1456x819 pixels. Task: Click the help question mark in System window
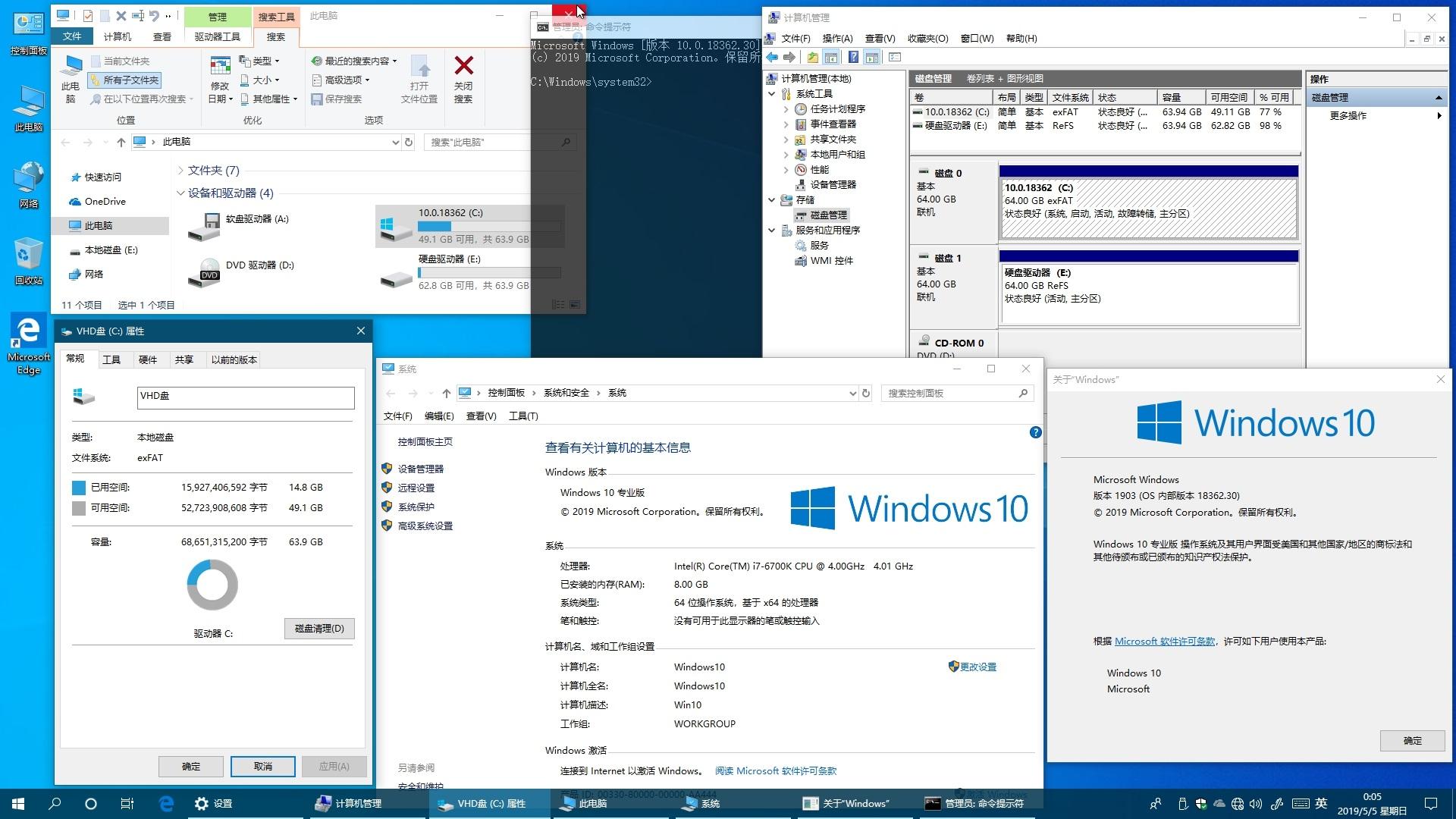(x=1035, y=432)
